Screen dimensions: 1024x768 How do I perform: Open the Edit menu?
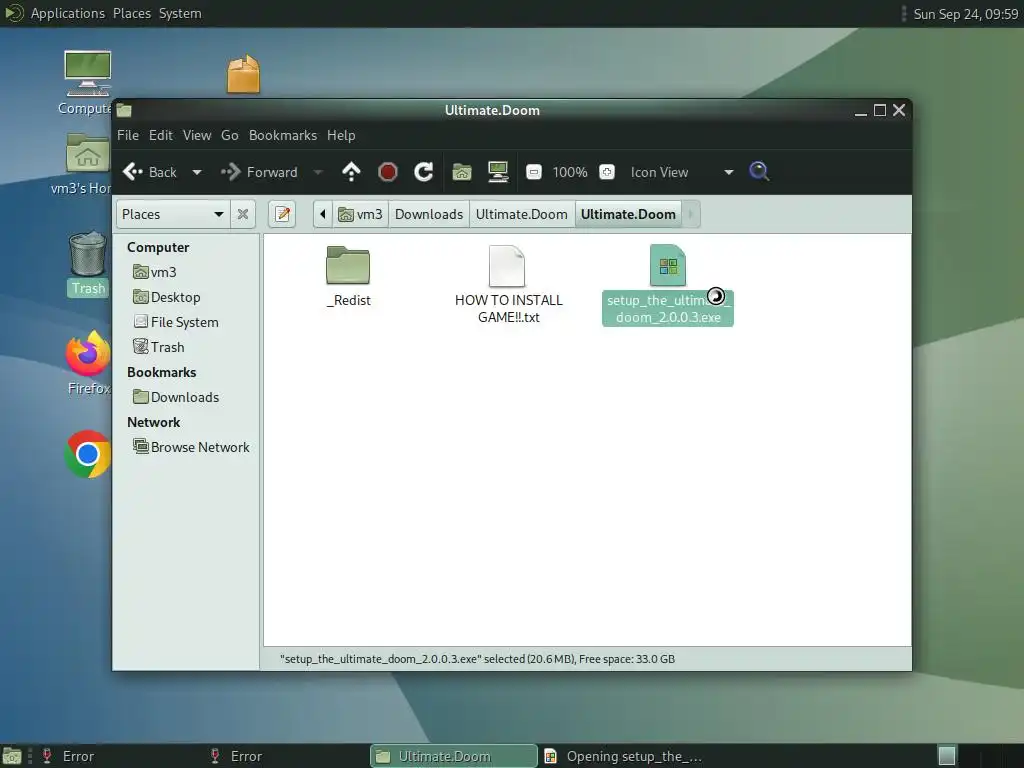tap(161, 135)
